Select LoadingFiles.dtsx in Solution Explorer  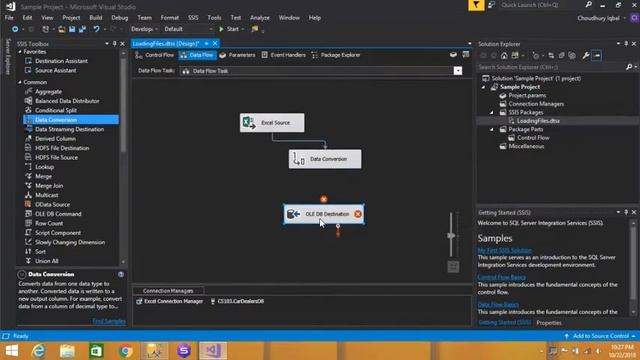click(x=538, y=121)
